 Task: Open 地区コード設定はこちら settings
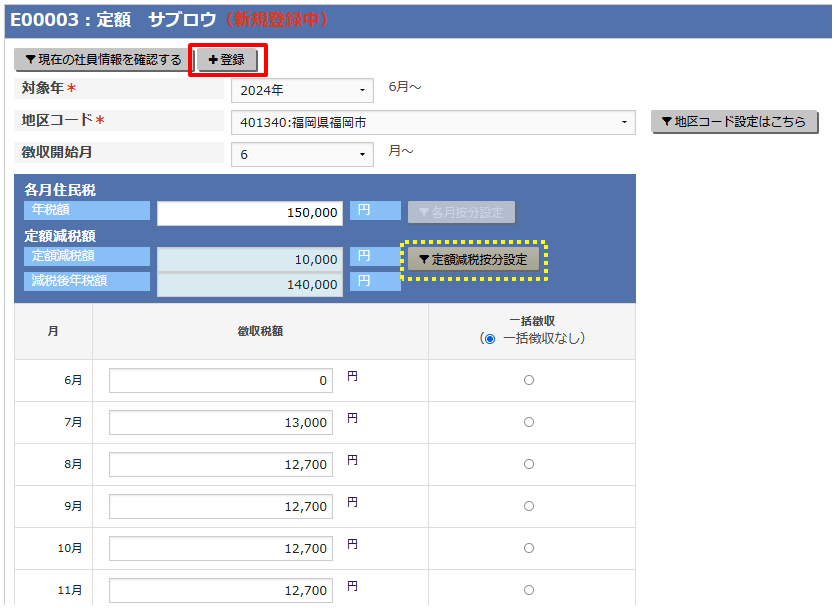click(734, 122)
